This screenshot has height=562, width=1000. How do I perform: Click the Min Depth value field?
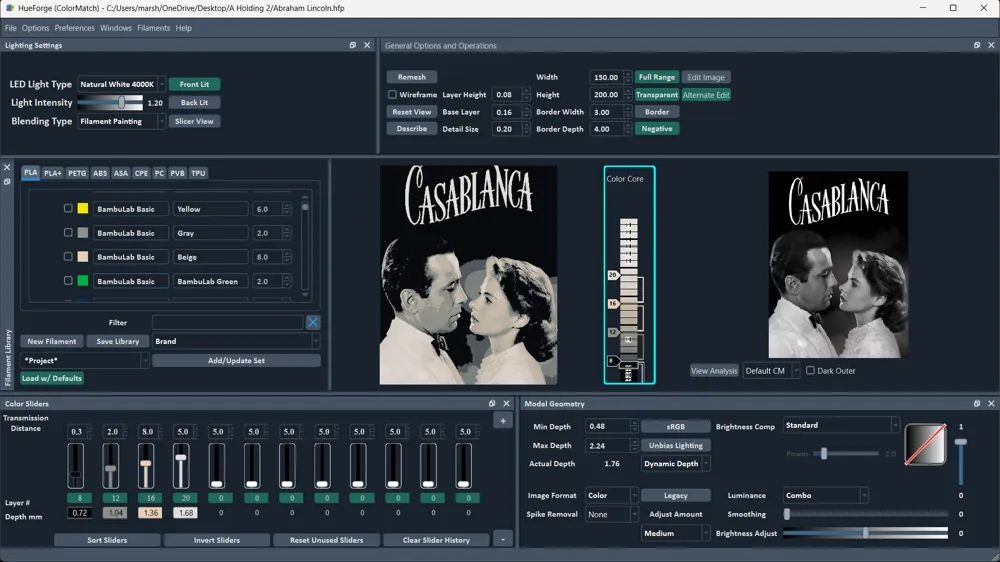(x=608, y=426)
